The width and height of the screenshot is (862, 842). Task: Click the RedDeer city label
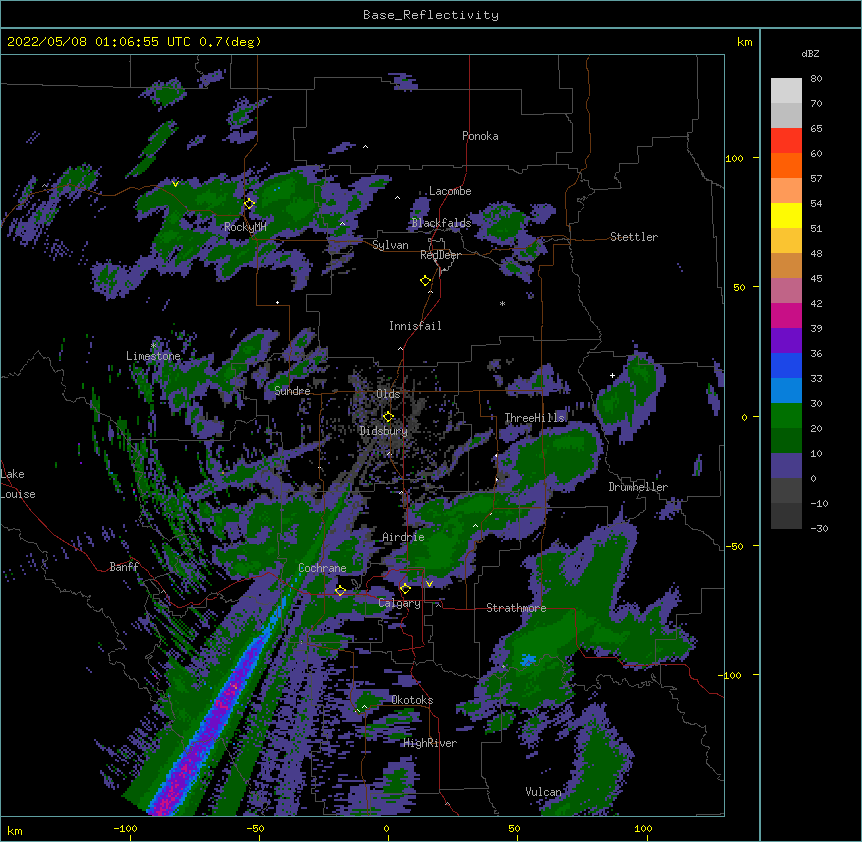coord(440,255)
